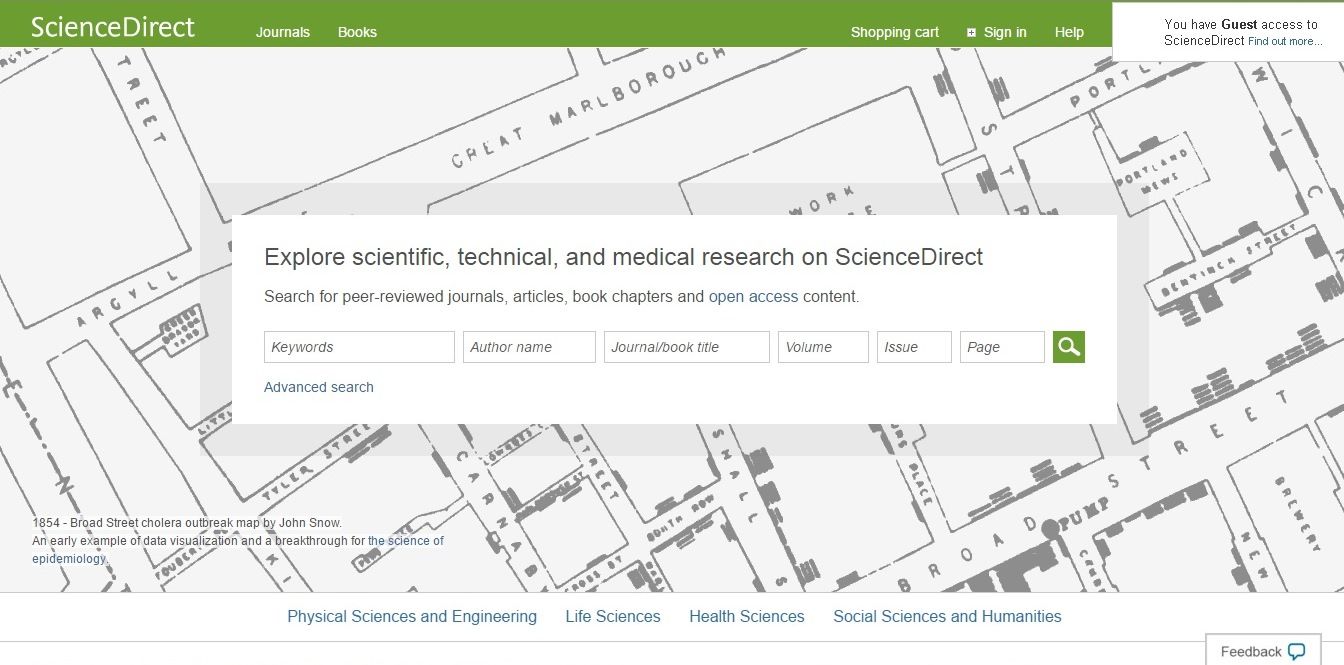Click into the Volume field
The height and width of the screenshot is (665, 1344).
(x=823, y=347)
